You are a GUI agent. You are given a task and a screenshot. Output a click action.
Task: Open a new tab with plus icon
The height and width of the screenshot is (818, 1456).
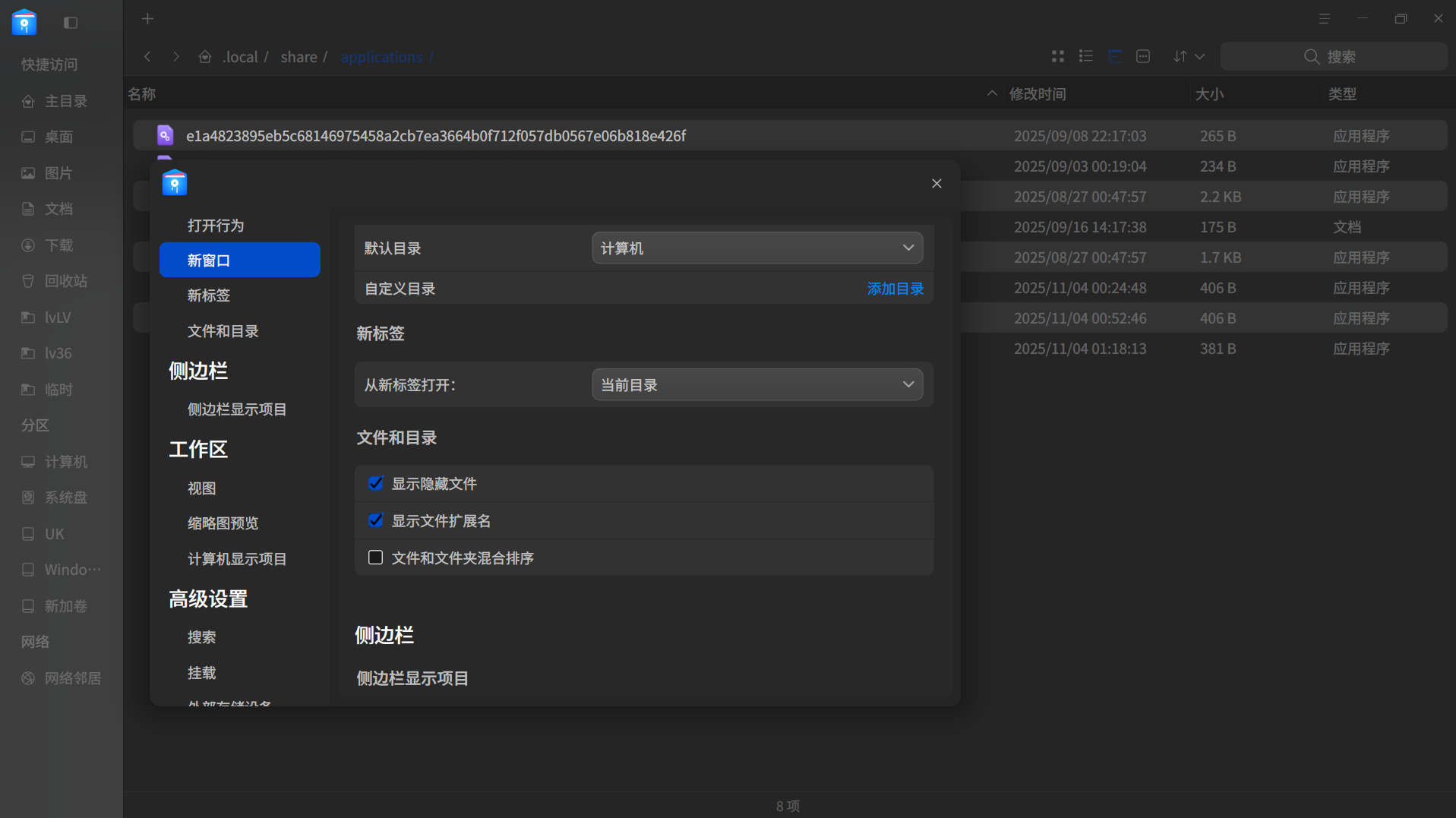point(147,19)
